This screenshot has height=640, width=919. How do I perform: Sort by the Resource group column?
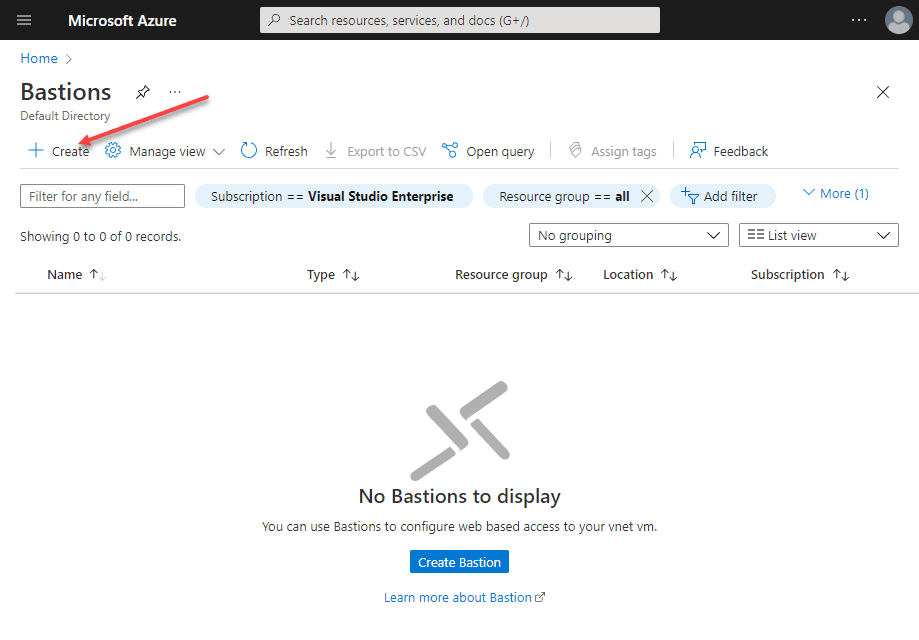pyautogui.click(x=513, y=275)
